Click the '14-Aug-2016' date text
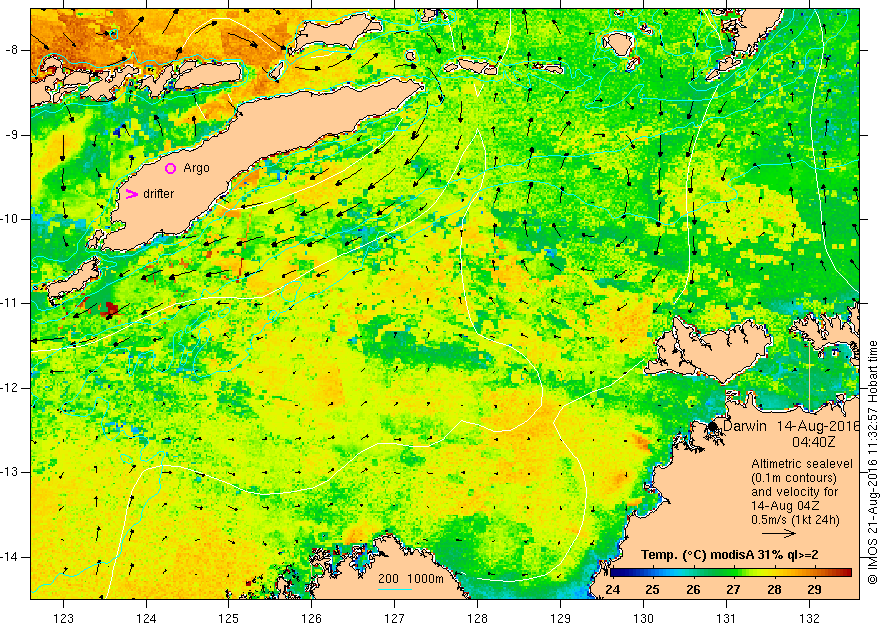Screen dimensions: 880x630 pyautogui.click(x=818, y=426)
